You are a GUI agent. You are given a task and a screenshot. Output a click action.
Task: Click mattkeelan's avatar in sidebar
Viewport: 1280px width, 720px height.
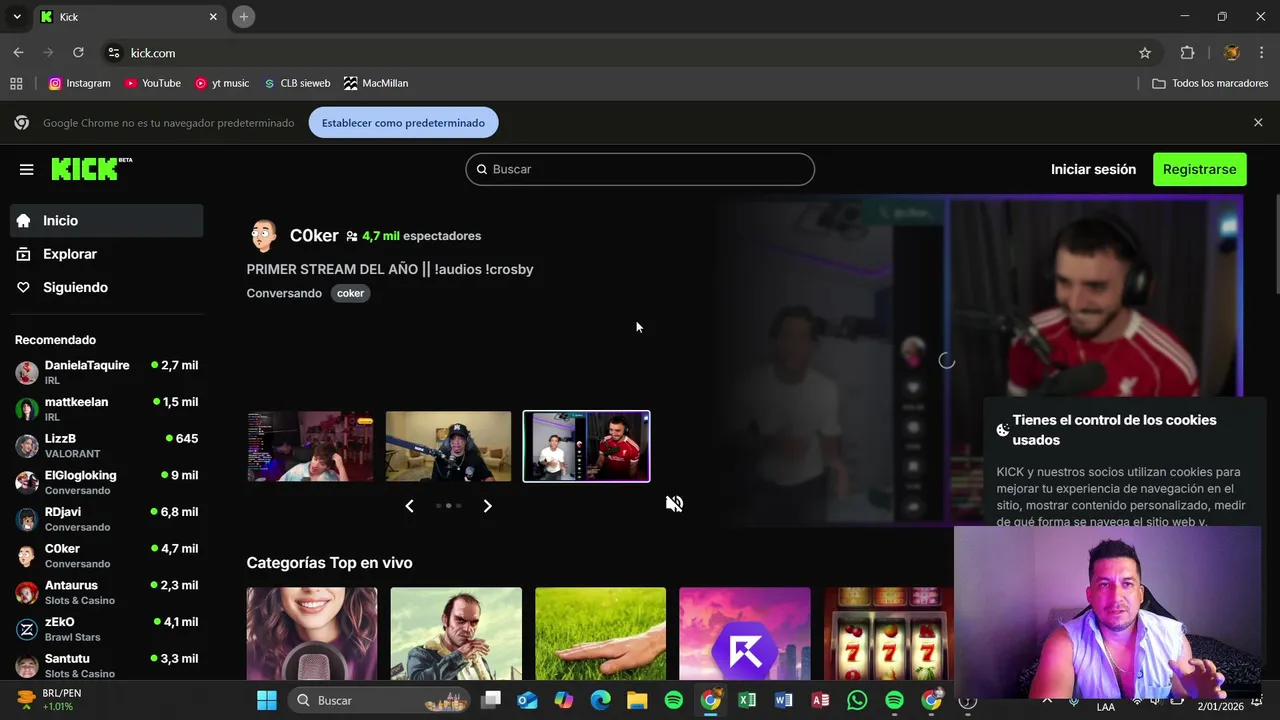point(27,409)
